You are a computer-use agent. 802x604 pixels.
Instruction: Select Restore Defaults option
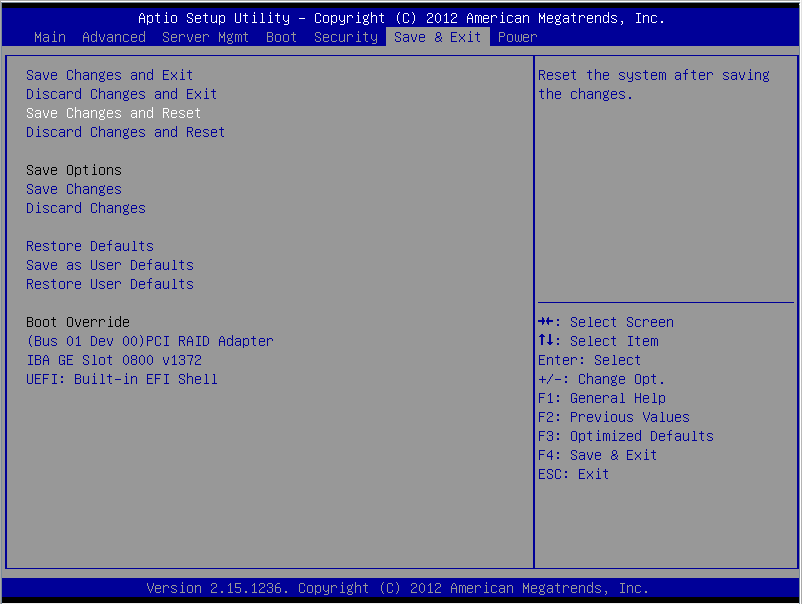click(x=90, y=246)
